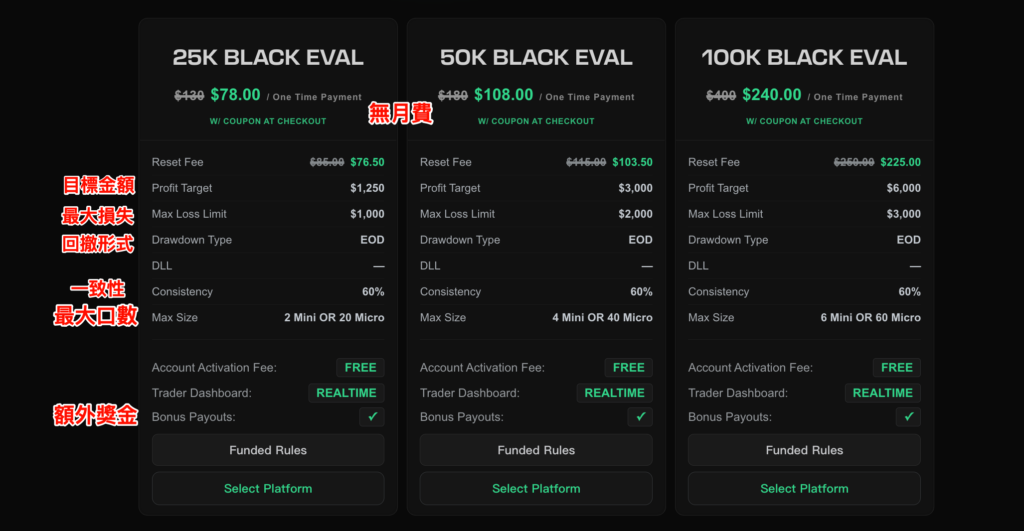Open Funded Rules for 100K Black Eval
This screenshot has width=1024, height=531.
point(804,450)
